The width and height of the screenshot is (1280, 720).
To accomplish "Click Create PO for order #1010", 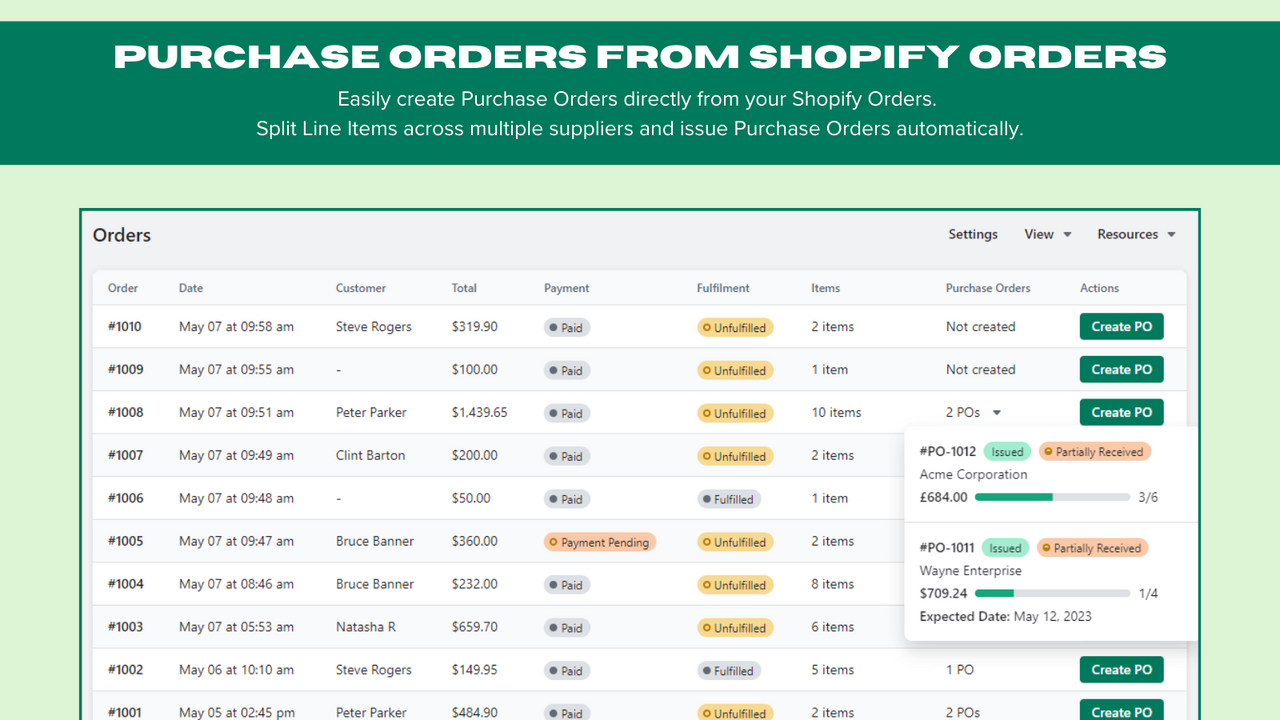I will pyautogui.click(x=1121, y=326).
